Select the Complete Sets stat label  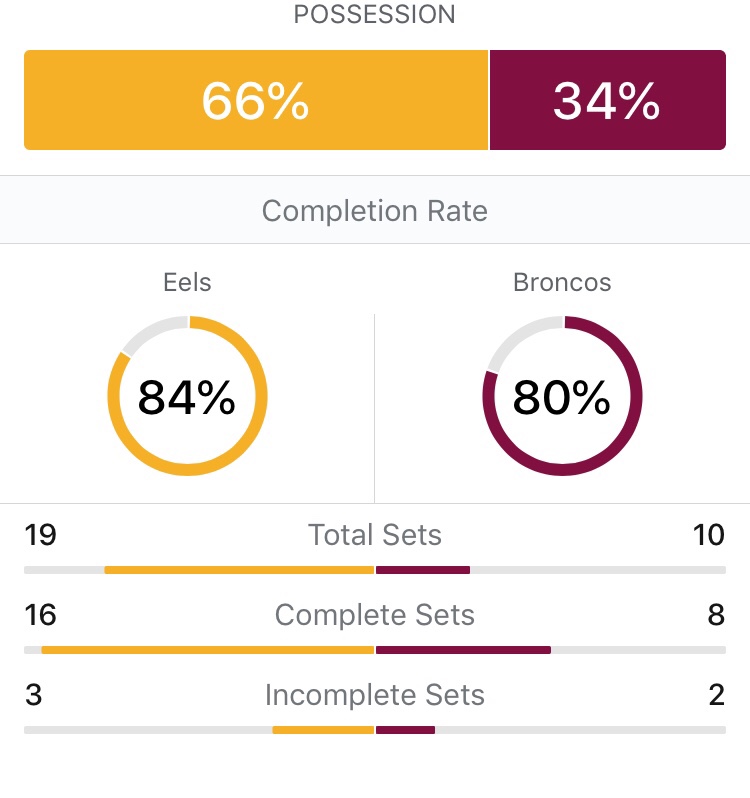[x=375, y=615]
